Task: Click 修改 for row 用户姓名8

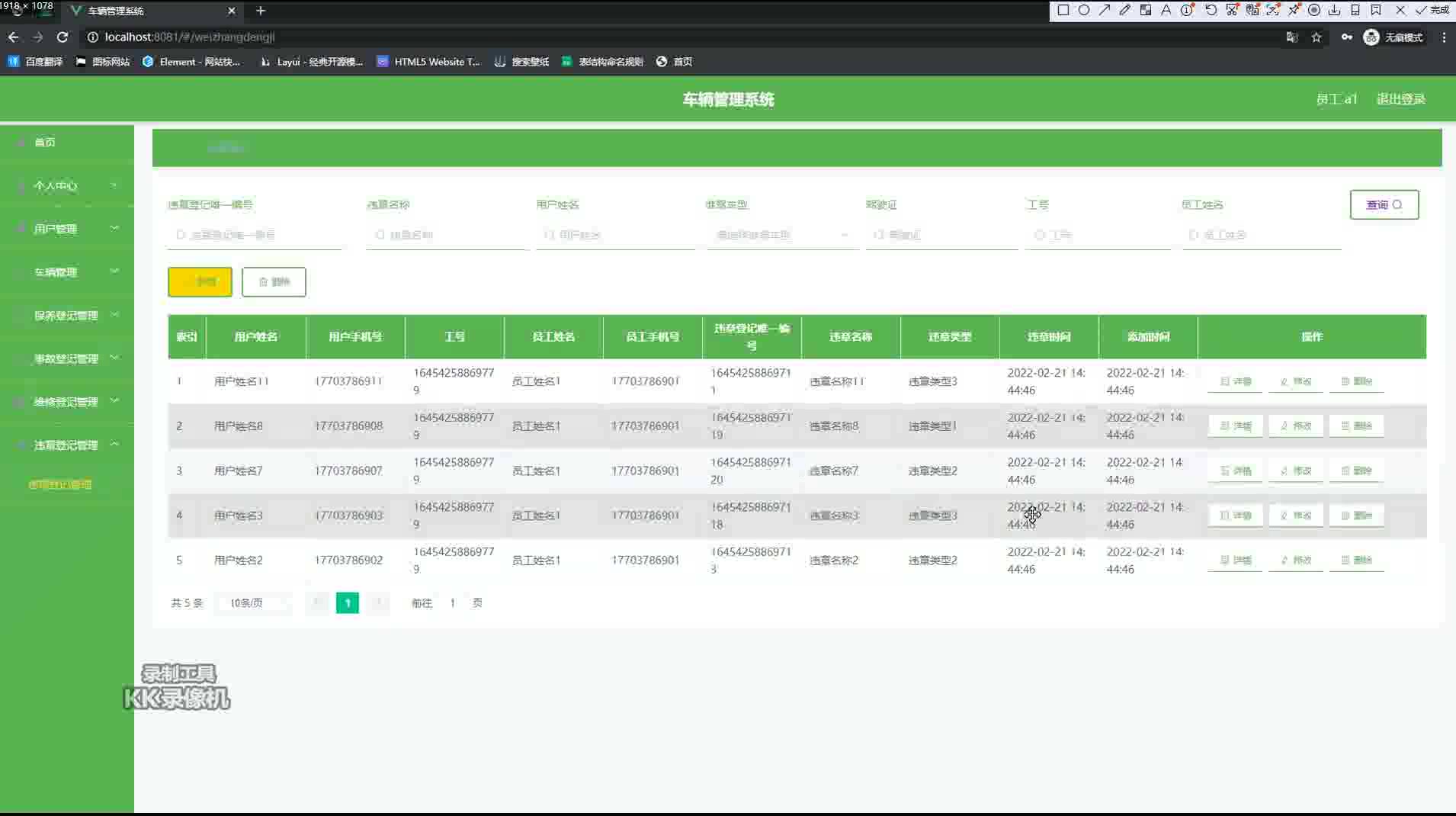Action: [1296, 426]
